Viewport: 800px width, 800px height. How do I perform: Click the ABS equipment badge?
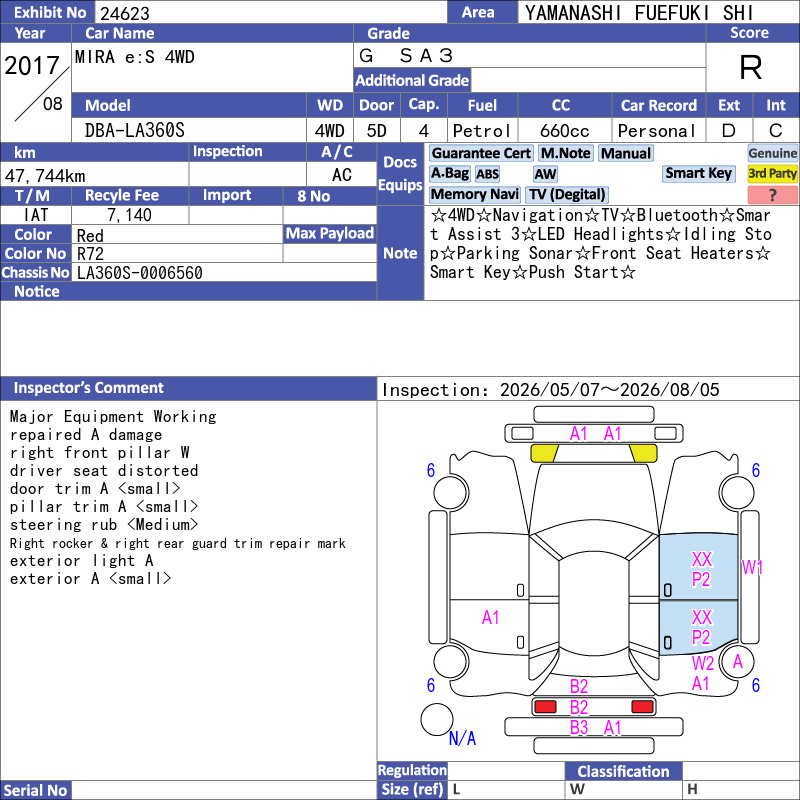(x=487, y=174)
